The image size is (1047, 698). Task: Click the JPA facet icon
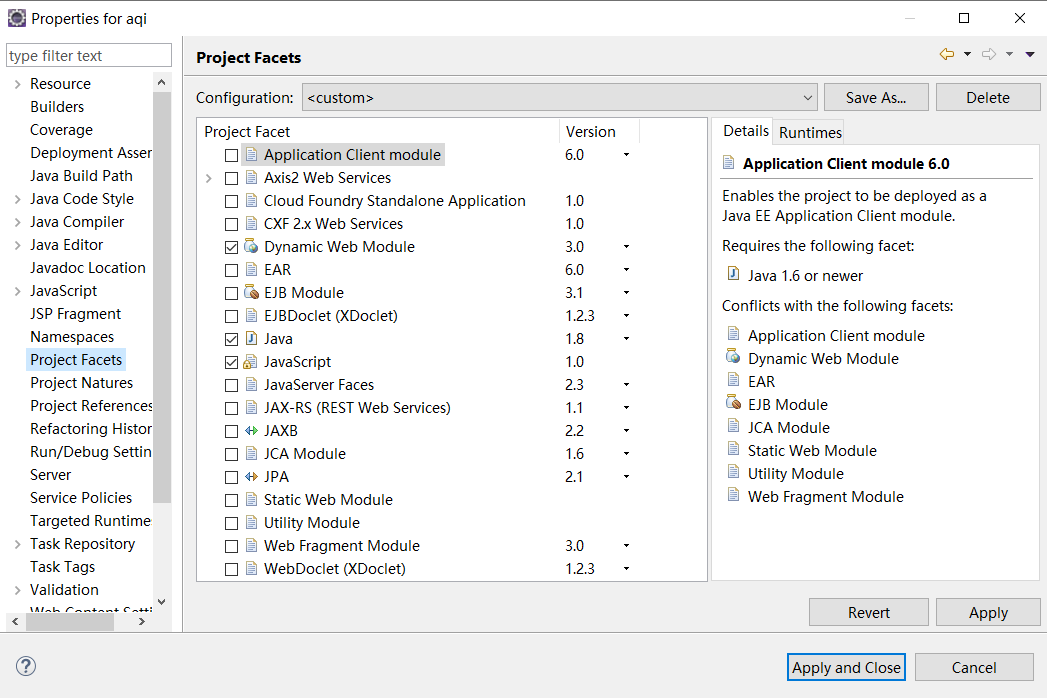click(x=251, y=477)
